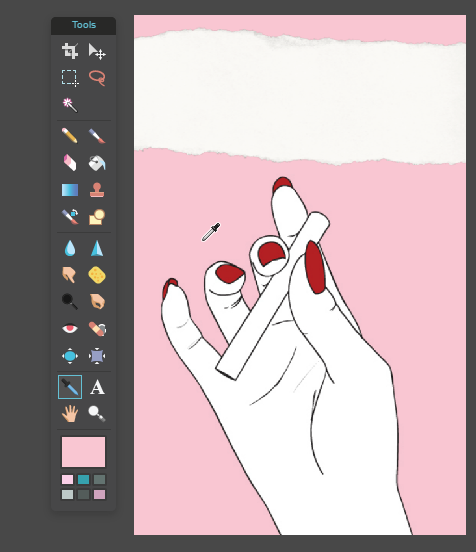Switch to the Hand pan tool

[70, 414]
